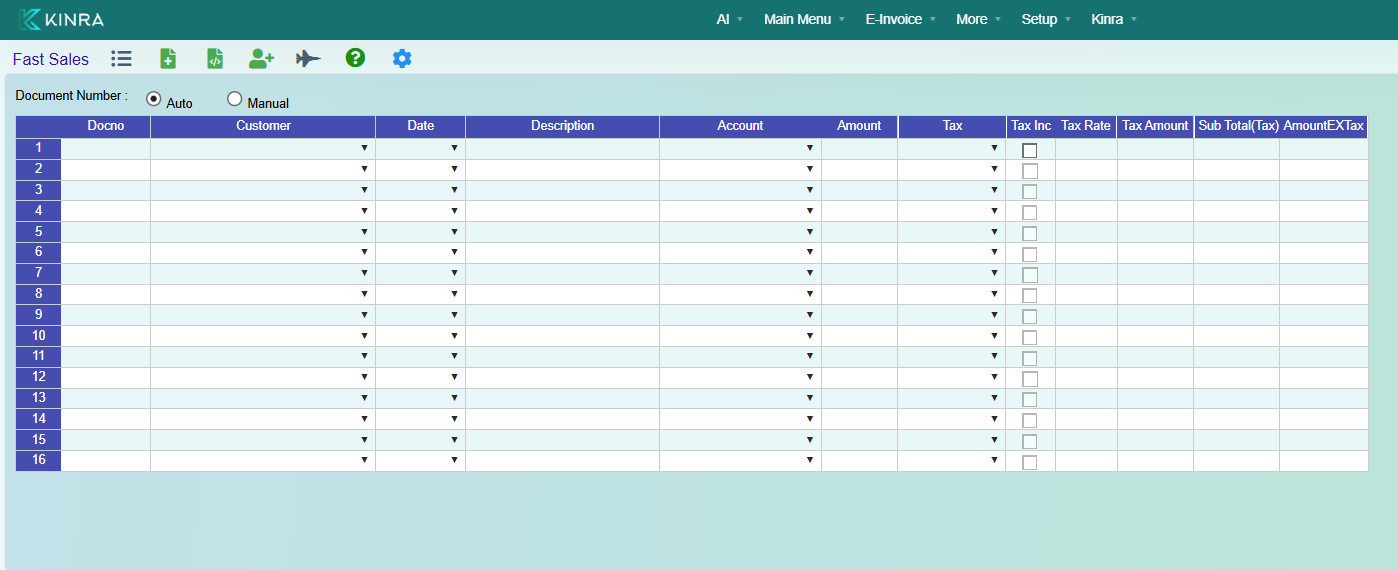Viewport: 1398px width, 570px height.
Task: Open Customer dropdown in row 14
Action: (364, 419)
